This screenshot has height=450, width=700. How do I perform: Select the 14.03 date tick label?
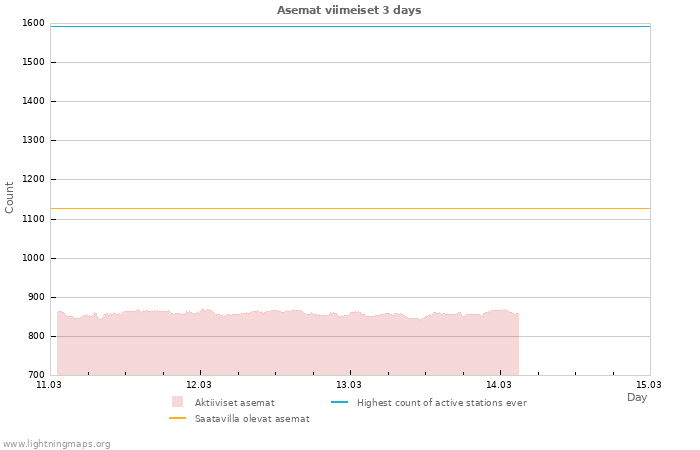[499, 384]
